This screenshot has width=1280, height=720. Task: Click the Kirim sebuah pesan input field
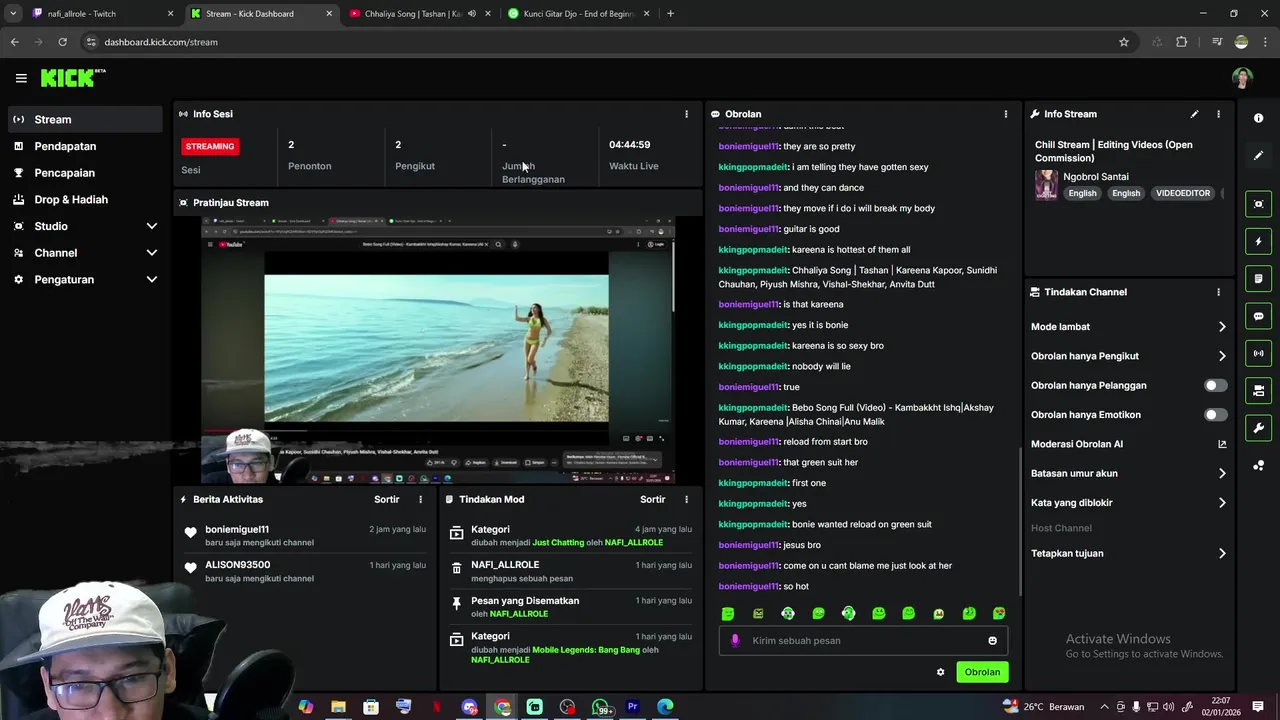(x=865, y=641)
